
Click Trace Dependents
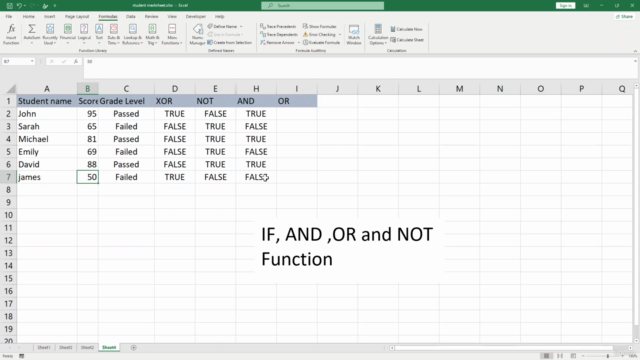(279, 35)
